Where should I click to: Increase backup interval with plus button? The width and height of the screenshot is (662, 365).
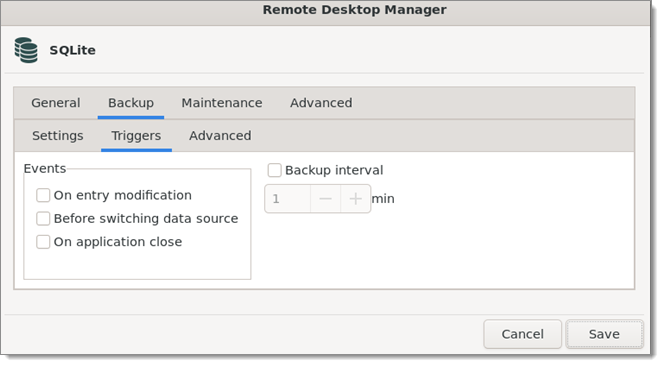point(355,199)
